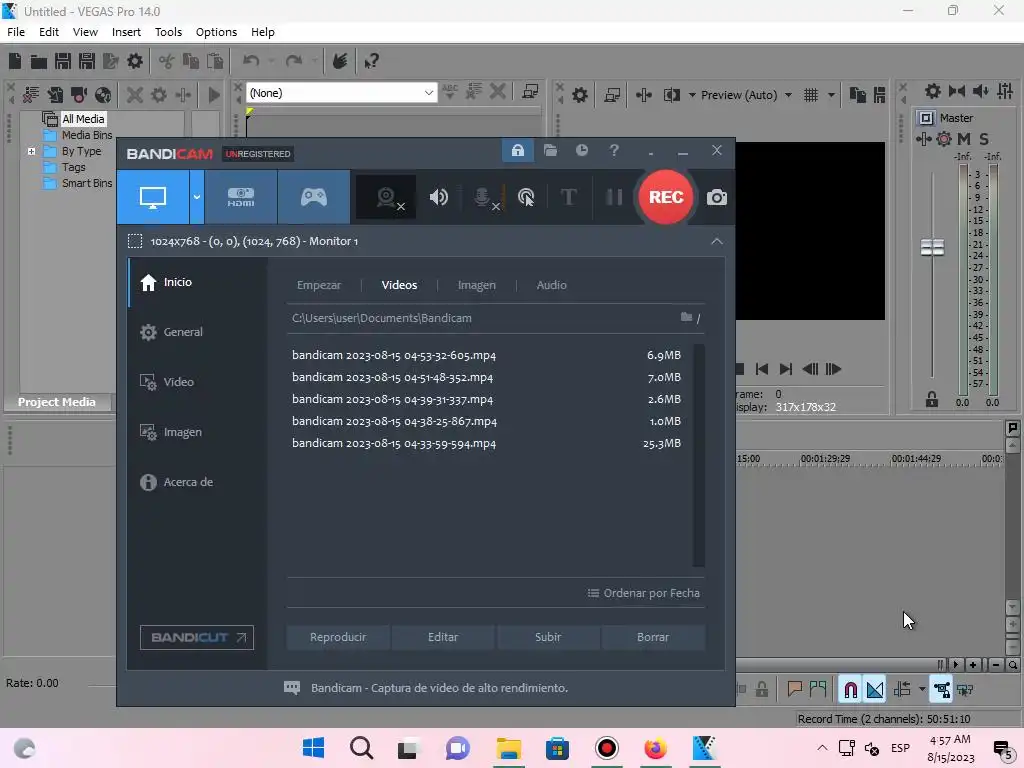Select file bandicam 2023-08-15 04-51-48-352.mp4
1024x768 pixels.
(x=487, y=377)
